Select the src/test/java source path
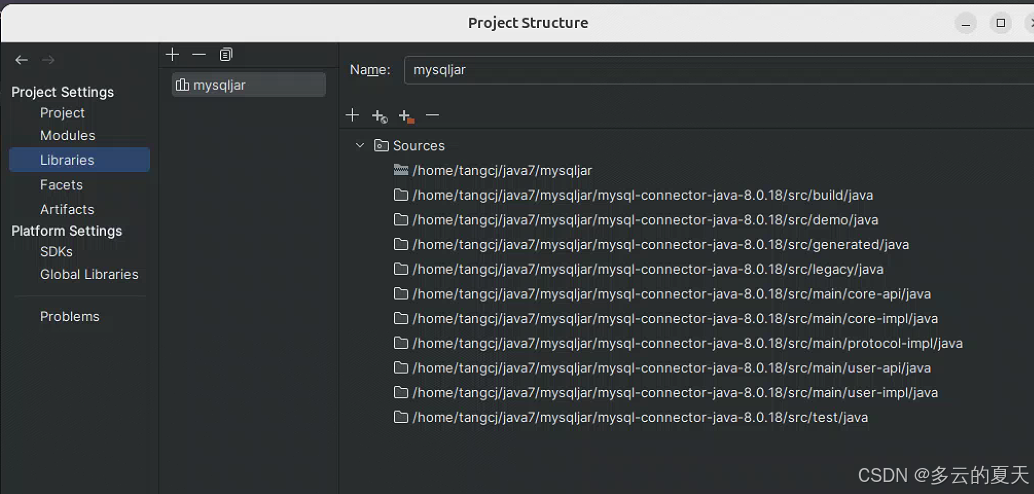The width and height of the screenshot is (1034, 494). click(640, 417)
